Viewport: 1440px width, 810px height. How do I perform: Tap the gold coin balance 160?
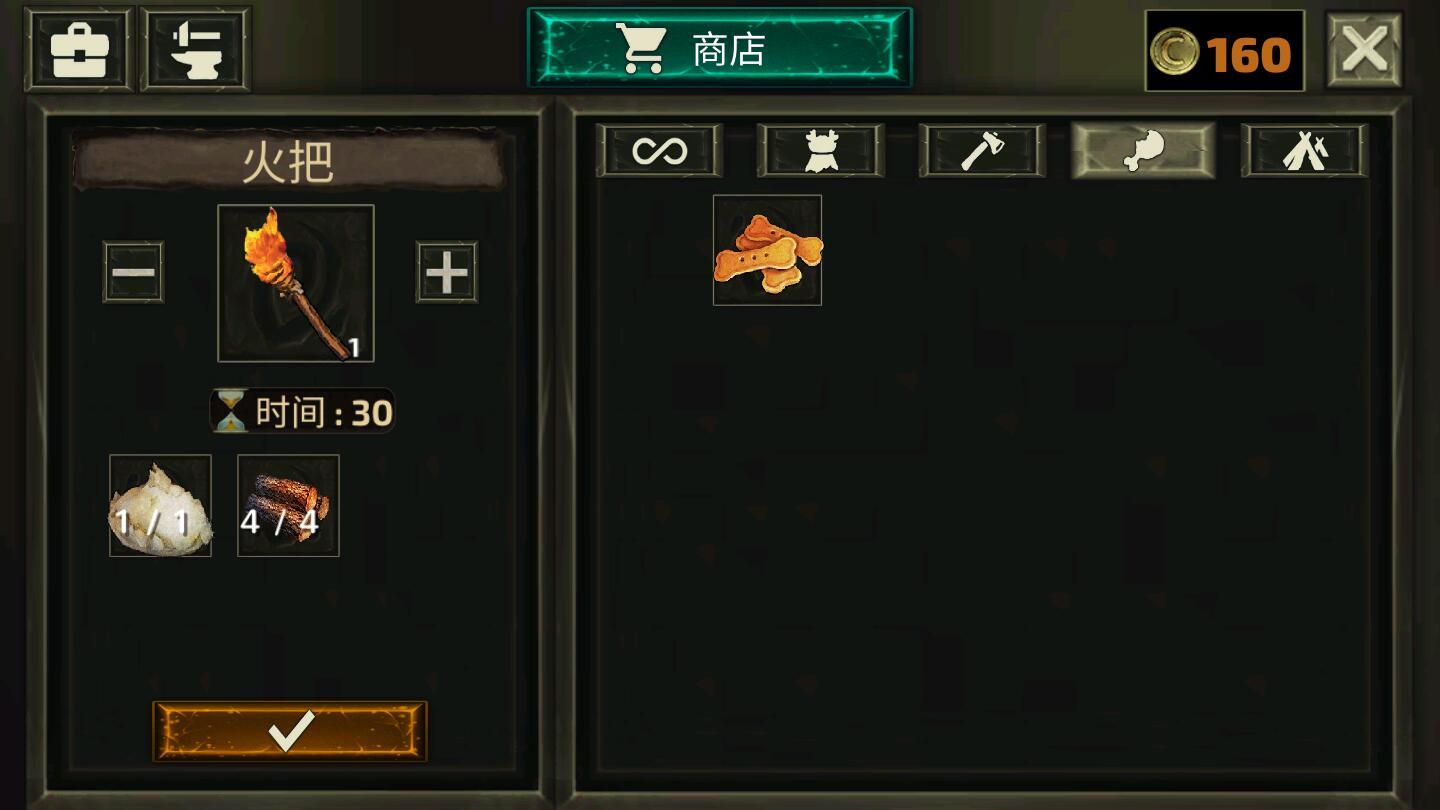coord(1224,52)
